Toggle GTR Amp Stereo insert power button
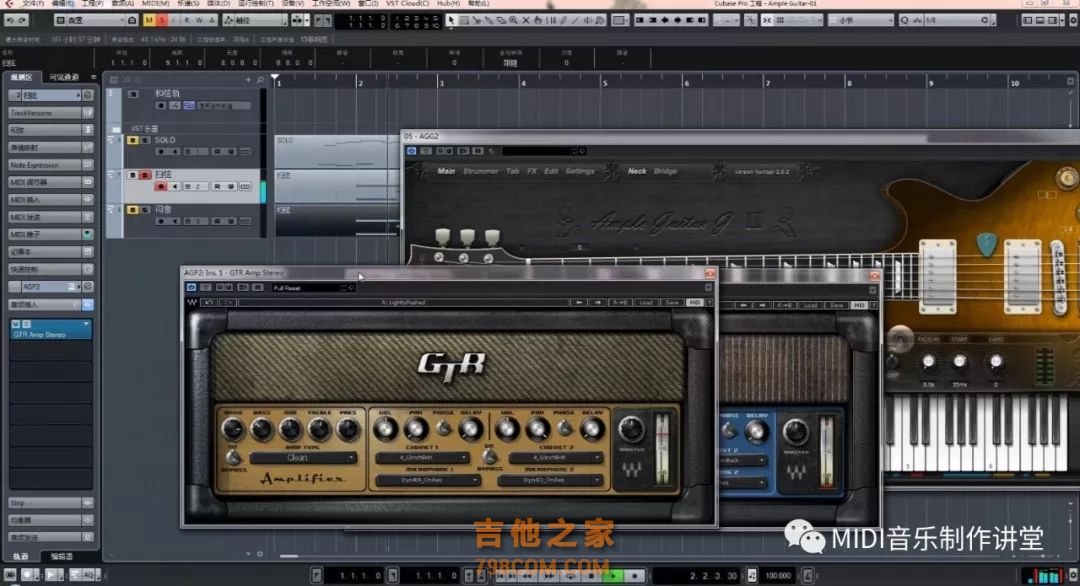1080x586 pixels. [16, 324]
